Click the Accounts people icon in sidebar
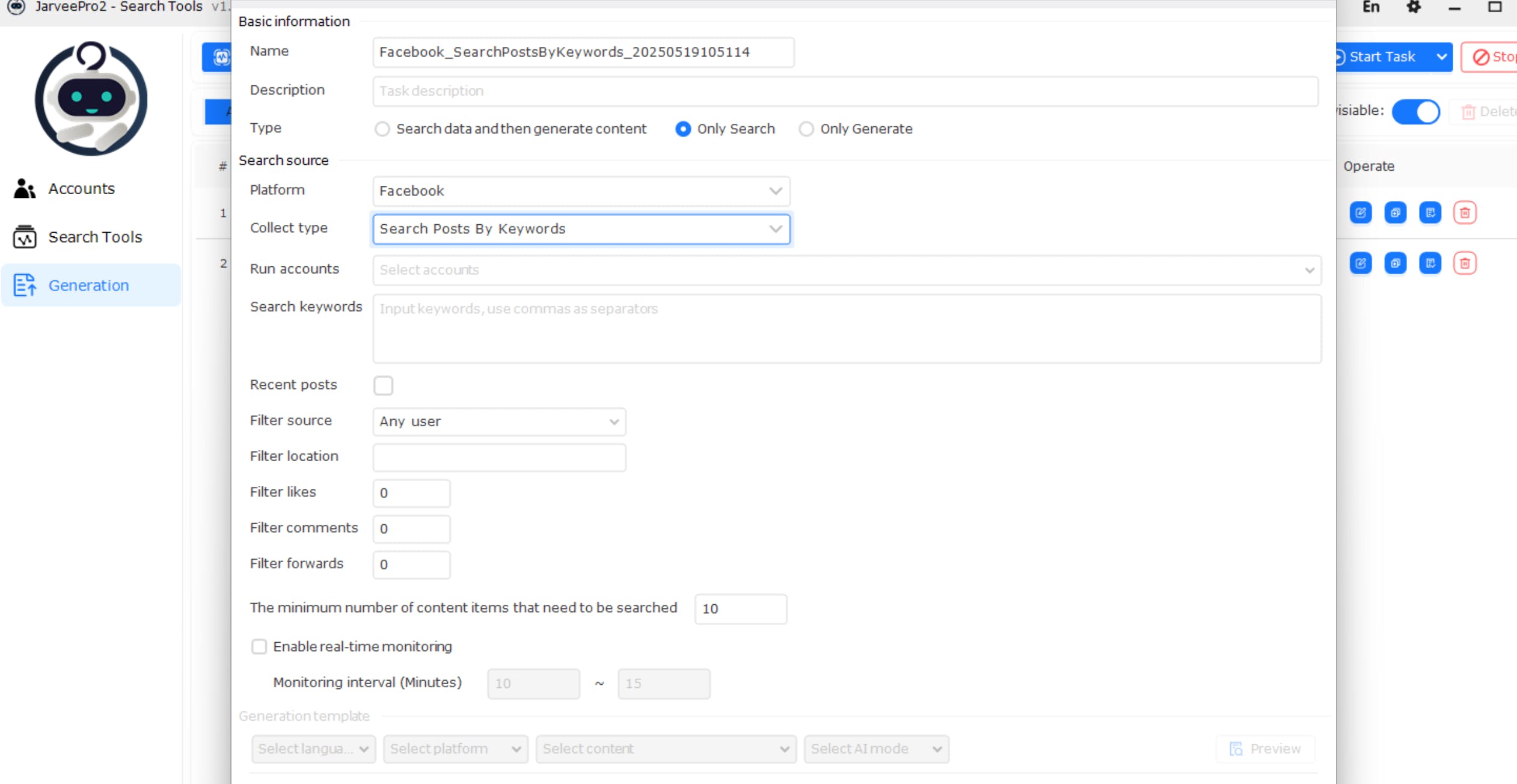 point(24,189)
